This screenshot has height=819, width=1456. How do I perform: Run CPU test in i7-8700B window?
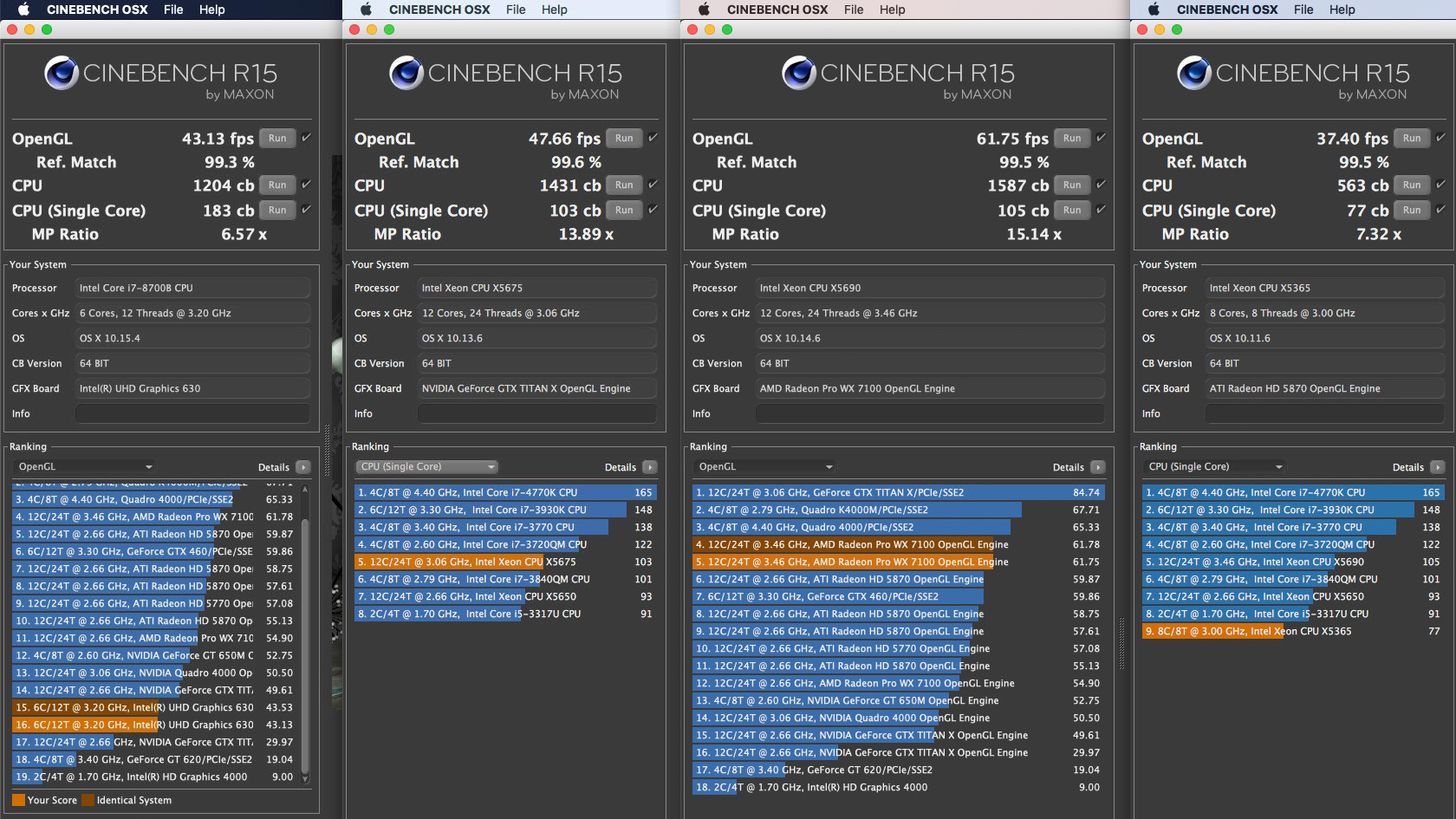[x=277, y=185]
